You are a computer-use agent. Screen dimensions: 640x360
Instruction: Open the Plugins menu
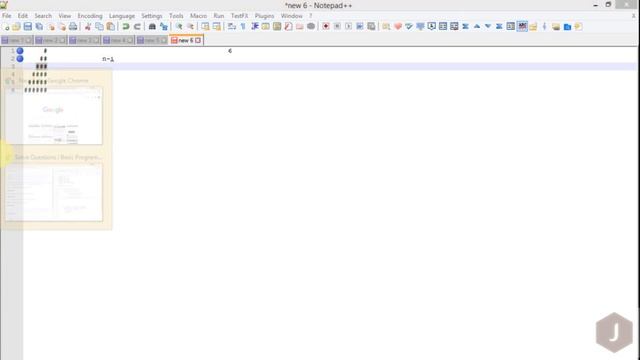[264, 16]
